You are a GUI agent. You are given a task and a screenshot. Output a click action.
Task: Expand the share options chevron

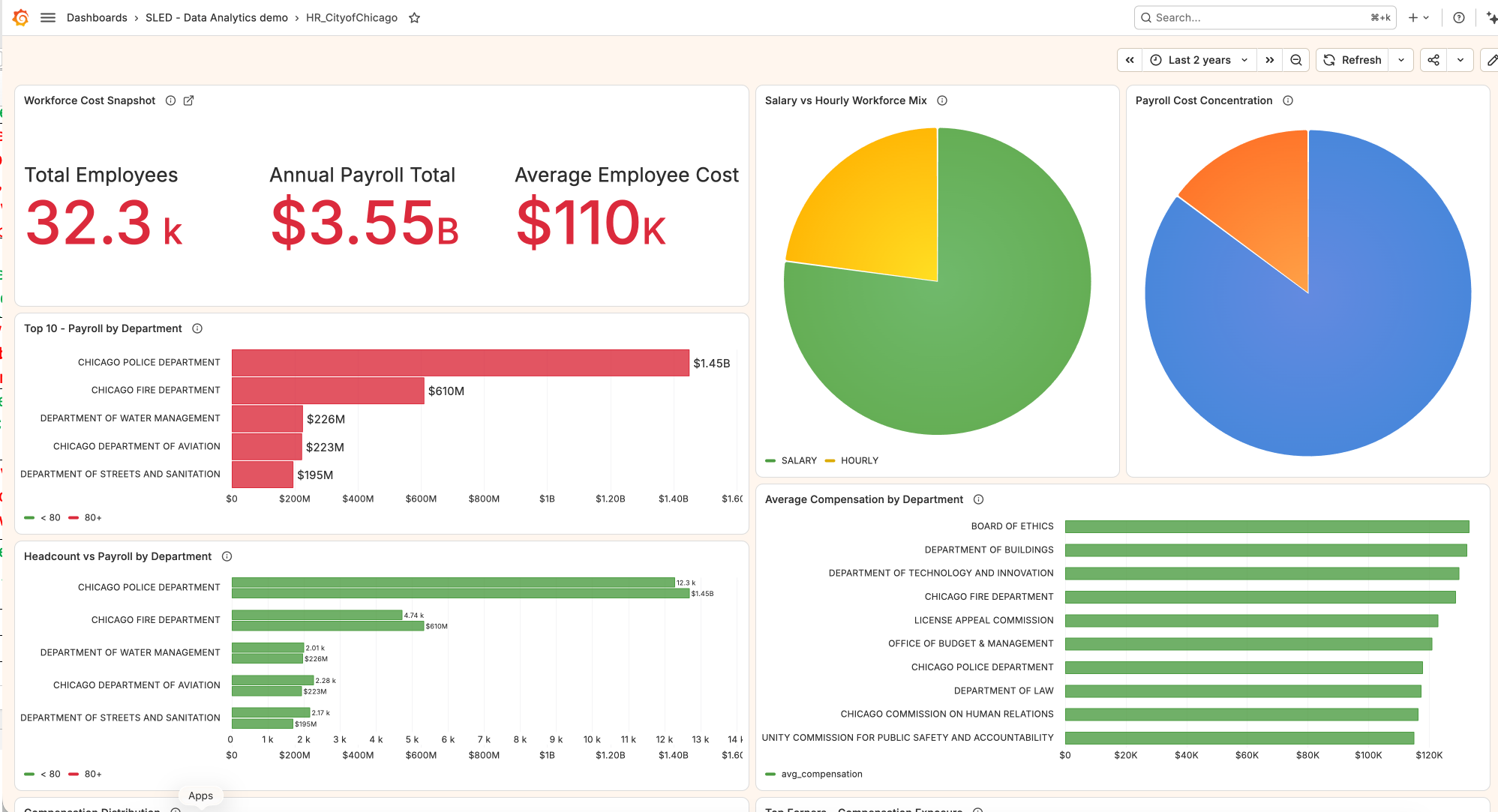[x=1460, y=60]
